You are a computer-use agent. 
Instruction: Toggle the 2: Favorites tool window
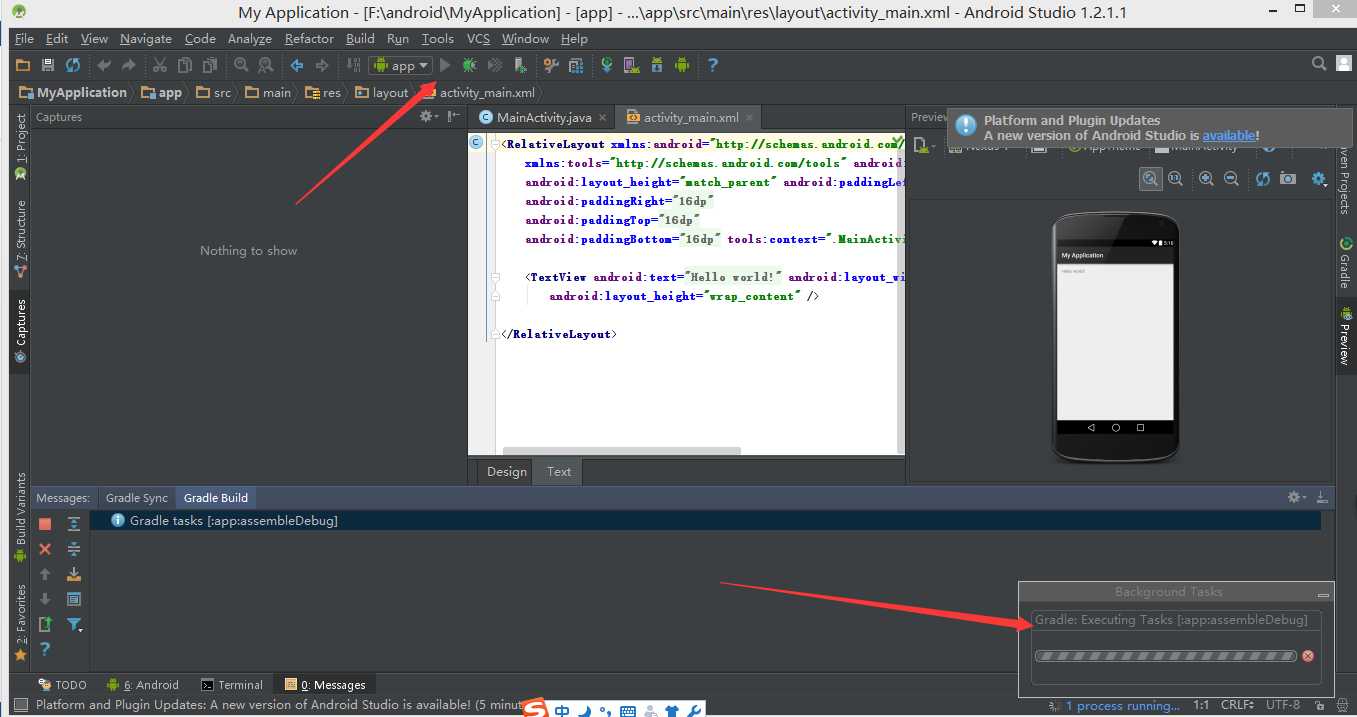click(x=20, y=624)
